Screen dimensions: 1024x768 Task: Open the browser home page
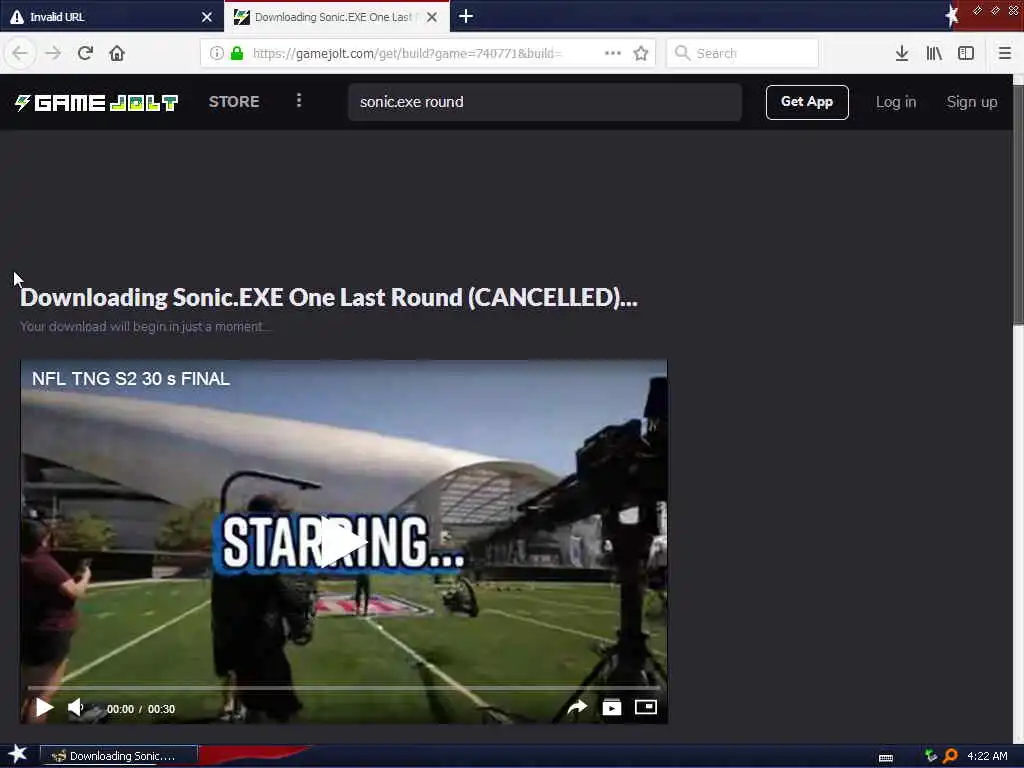117,53
